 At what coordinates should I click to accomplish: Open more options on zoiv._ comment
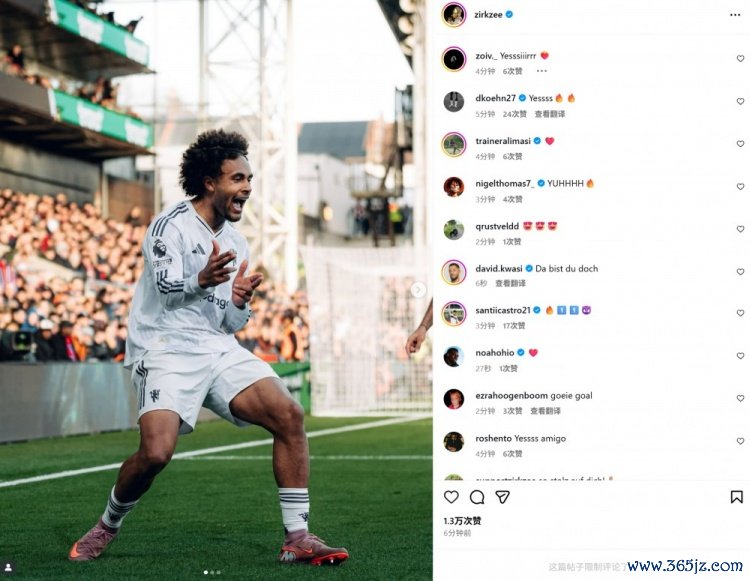pyautogui.click(x=541, y=71)
